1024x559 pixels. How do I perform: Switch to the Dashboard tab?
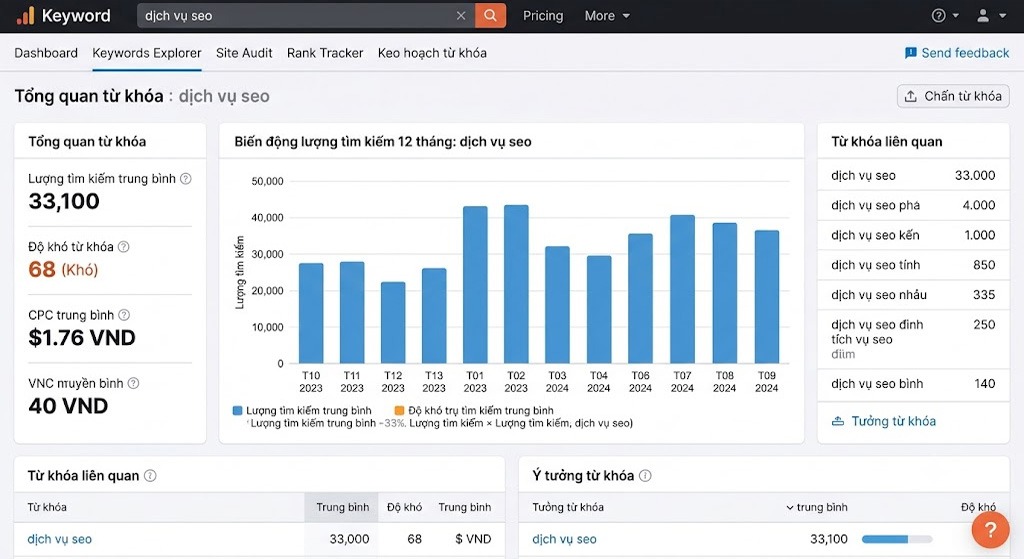(x=46, y=53)
